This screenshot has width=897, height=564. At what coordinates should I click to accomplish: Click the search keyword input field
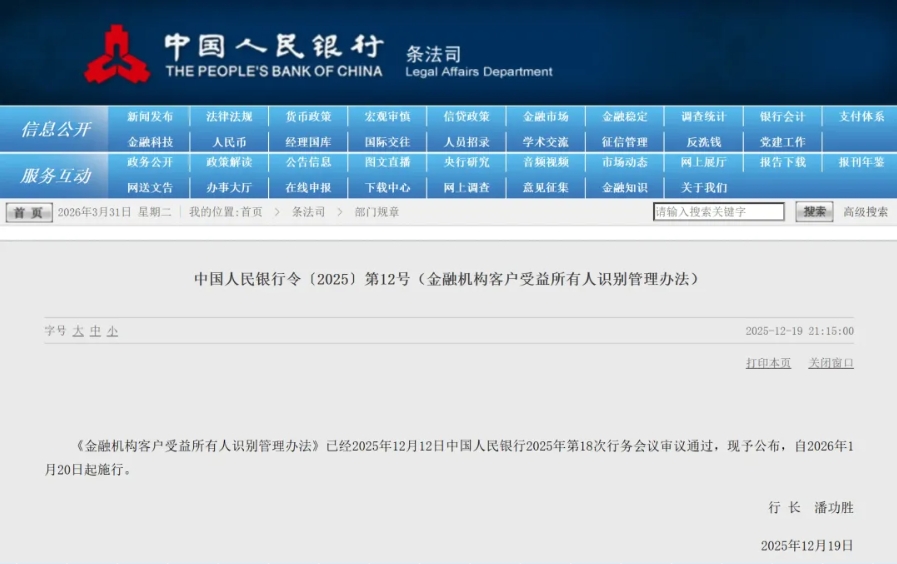(x=718, y=212)
